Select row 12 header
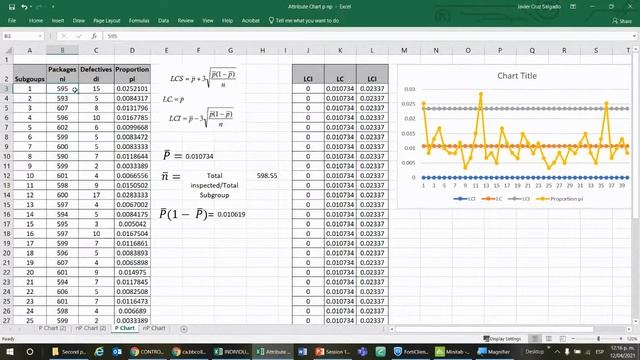 tap(7, 176)
